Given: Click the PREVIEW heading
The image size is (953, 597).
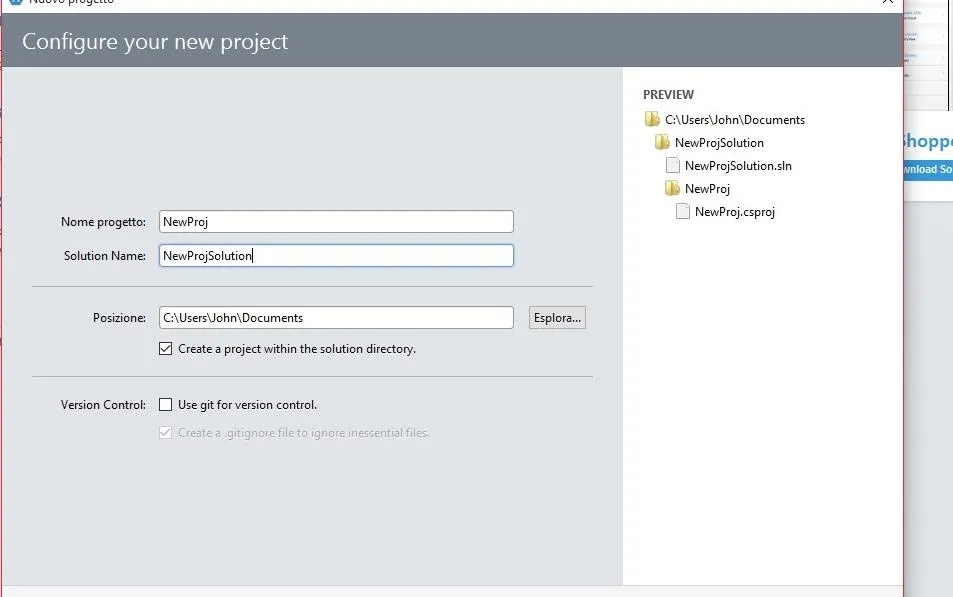Looking at the screenshot, I should point(668,94).
